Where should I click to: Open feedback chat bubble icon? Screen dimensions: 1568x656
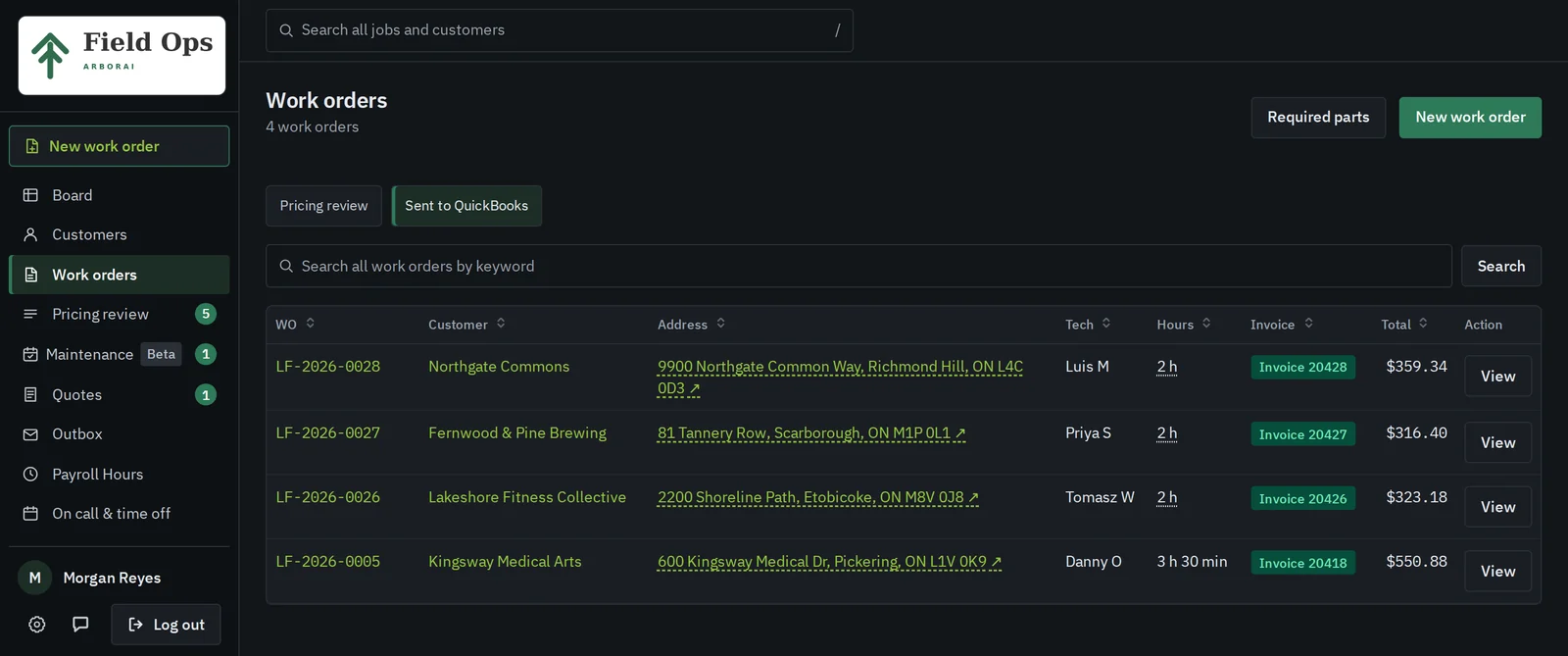(80, 624)
